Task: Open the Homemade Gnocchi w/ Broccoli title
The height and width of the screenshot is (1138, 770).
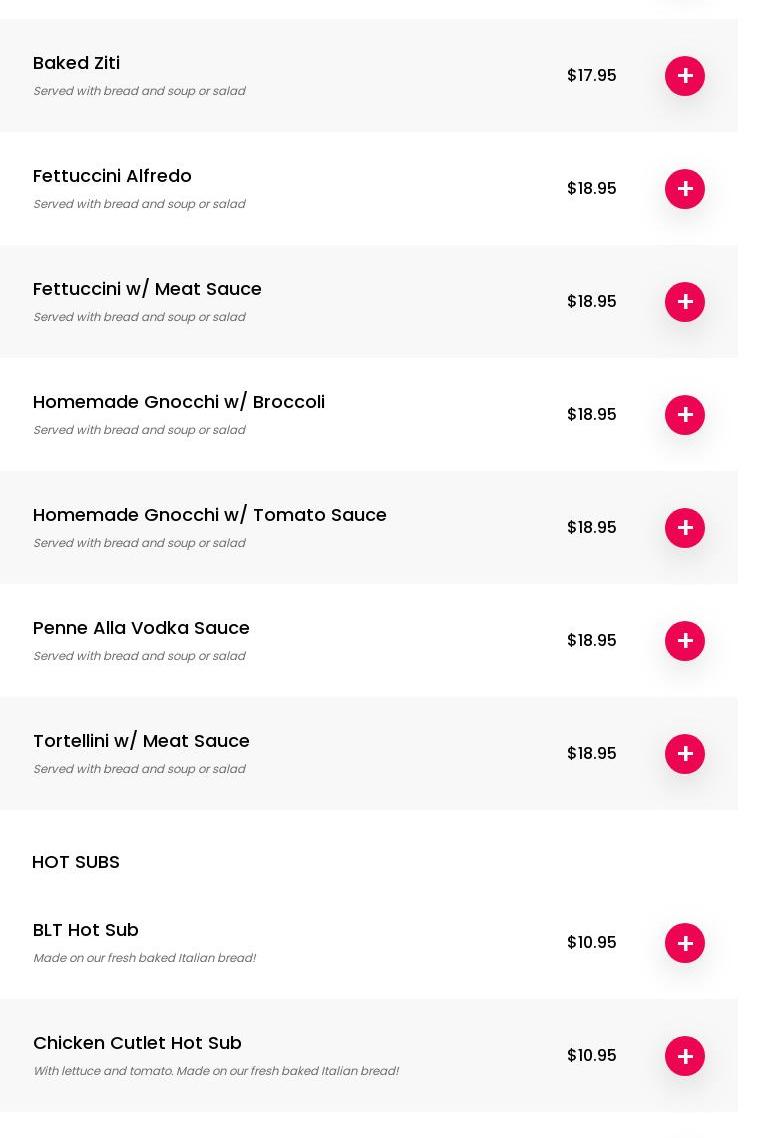Action: point(179,402)
